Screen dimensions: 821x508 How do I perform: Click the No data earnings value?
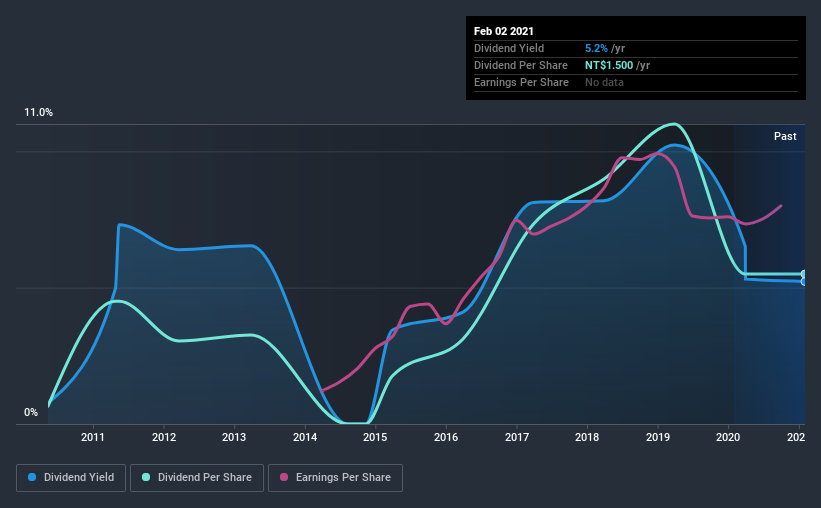604,82
